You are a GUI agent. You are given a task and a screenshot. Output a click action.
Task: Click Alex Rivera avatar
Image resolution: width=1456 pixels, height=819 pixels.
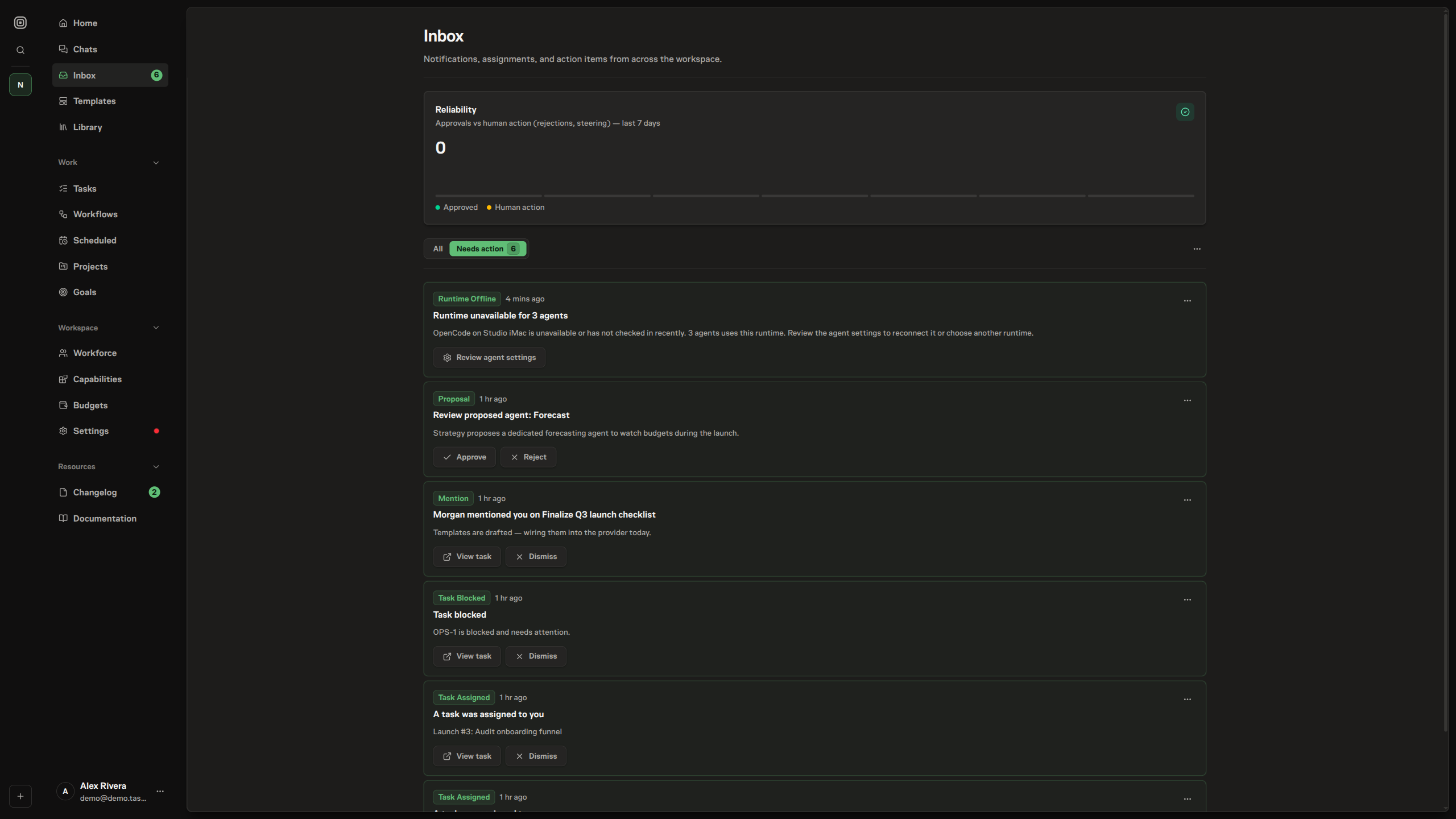[x=65, y=791]
